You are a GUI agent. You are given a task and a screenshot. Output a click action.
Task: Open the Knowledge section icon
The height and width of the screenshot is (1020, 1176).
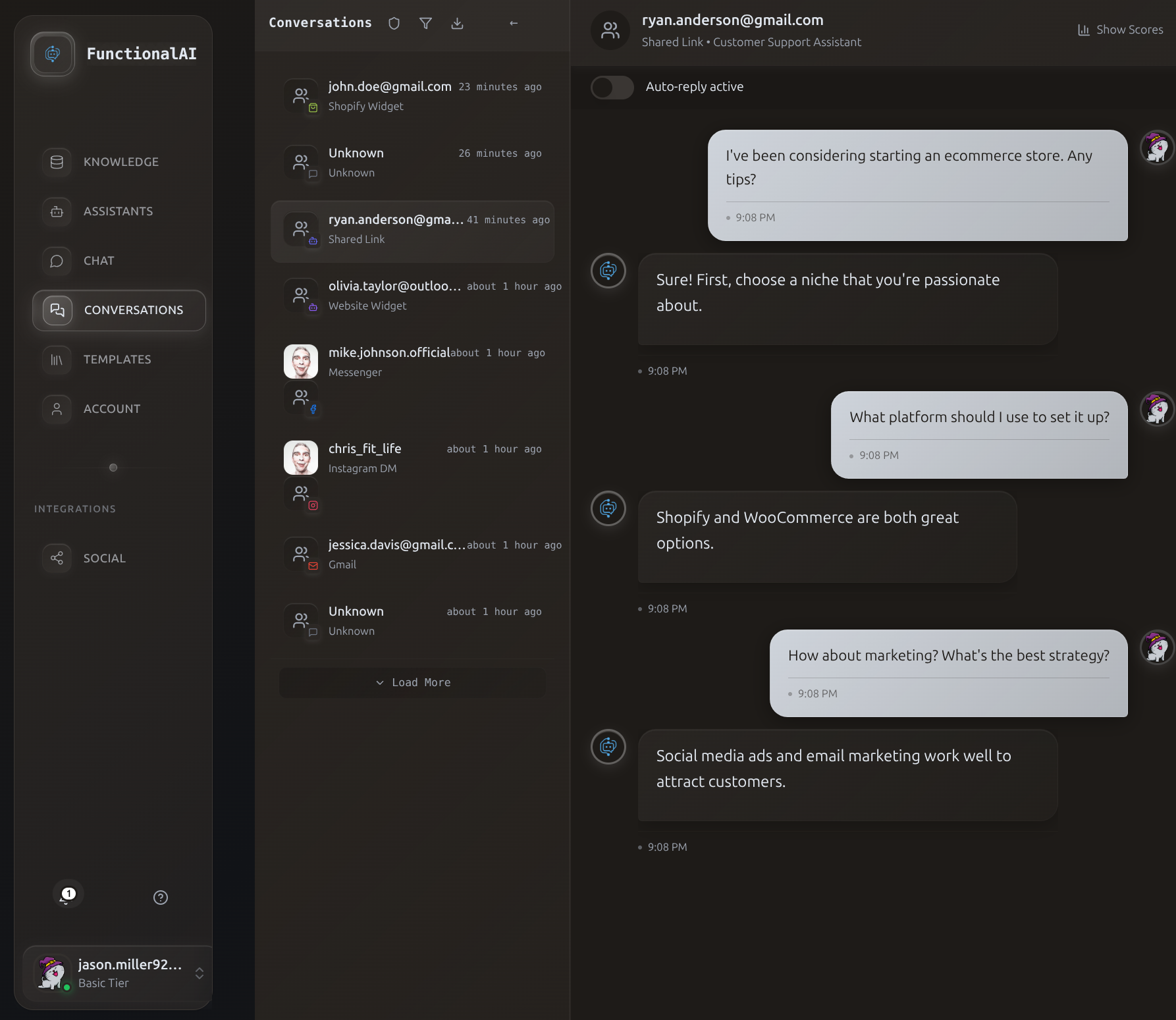[x=56, y=162]
